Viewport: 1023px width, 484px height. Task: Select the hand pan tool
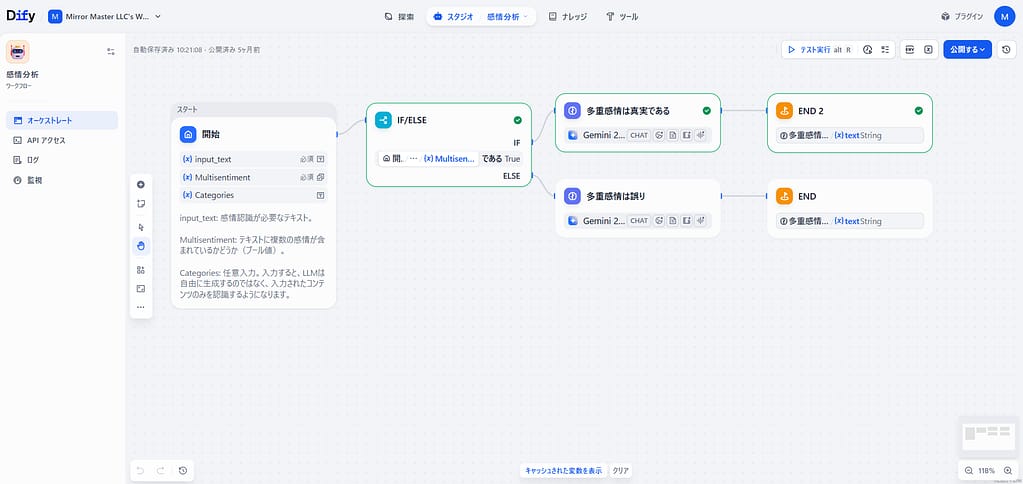[141, 246]
